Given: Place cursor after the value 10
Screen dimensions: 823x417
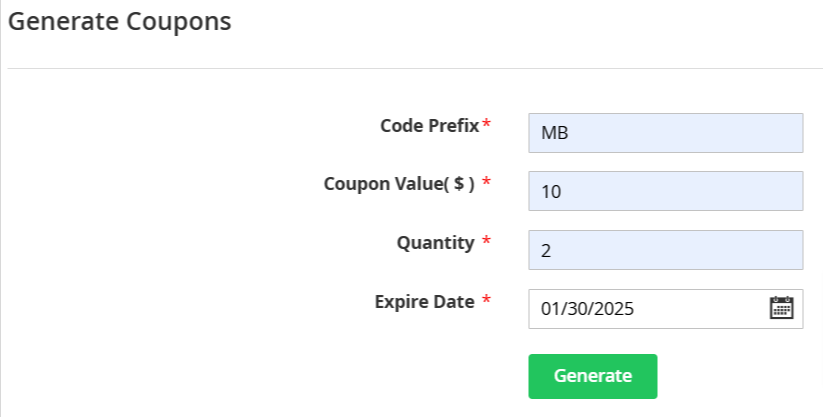Looking at the screenshot, I should (x=562, y=192).
